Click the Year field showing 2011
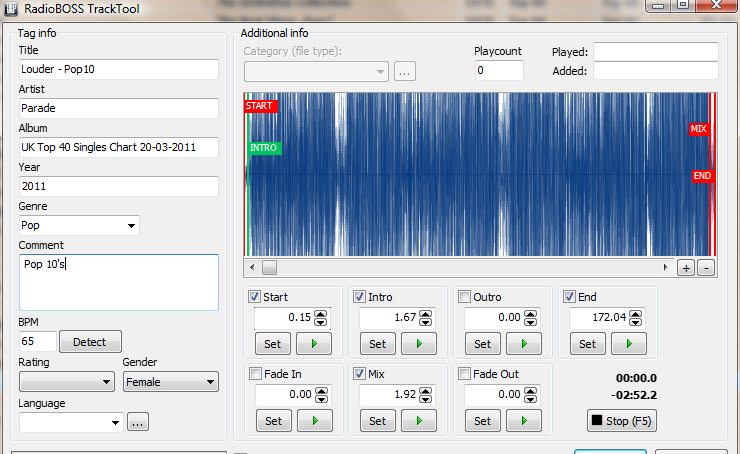Screen dimensions: 740x454 [119, 186]
